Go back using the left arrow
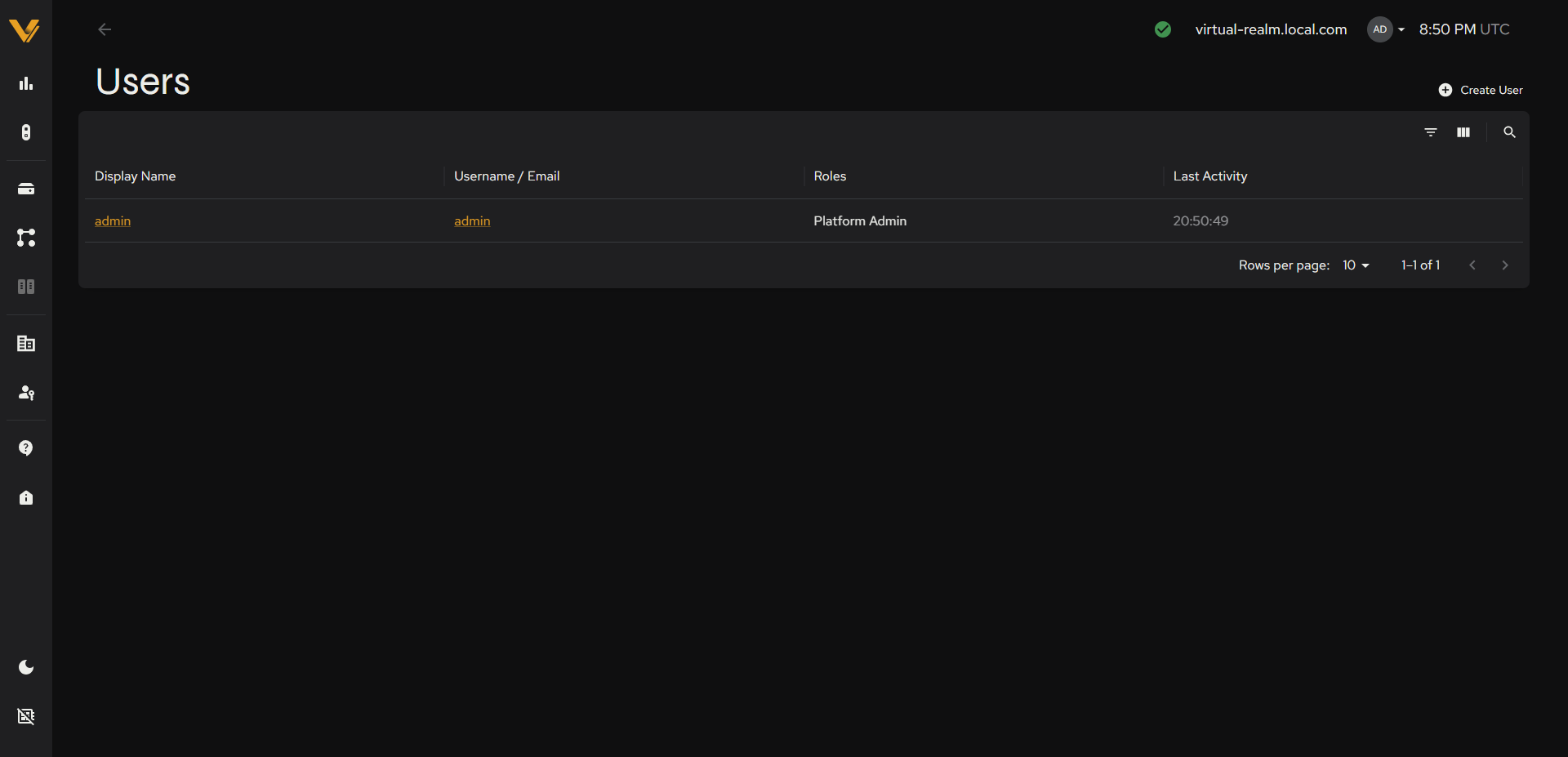 105,29
